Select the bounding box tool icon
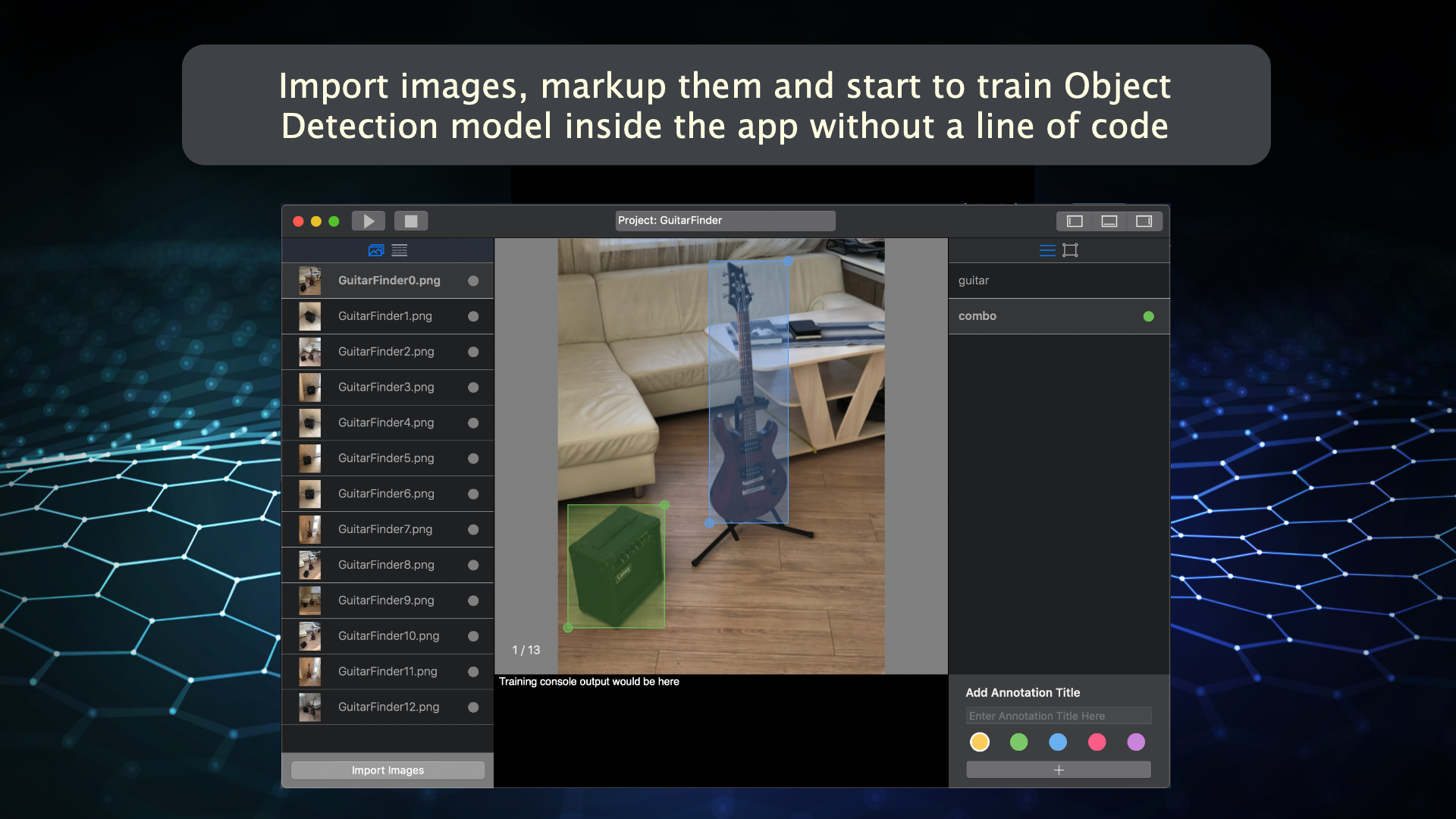This screenshot has height=819, width=1456. (1070, 250)
